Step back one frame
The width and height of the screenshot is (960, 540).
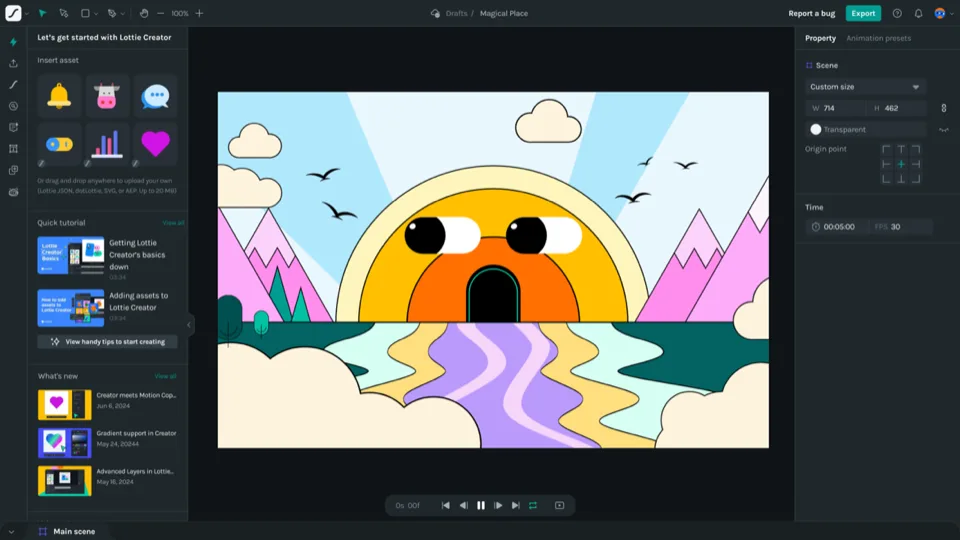point(463,505)
